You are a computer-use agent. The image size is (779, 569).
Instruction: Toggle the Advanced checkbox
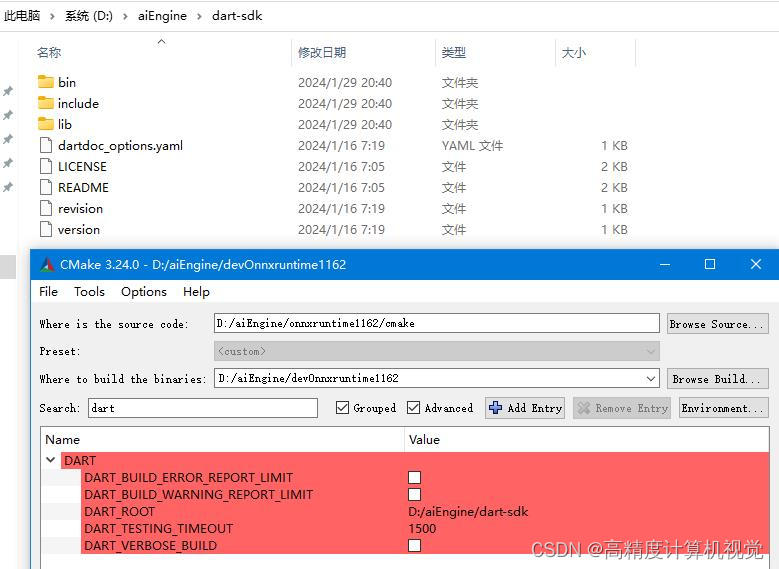(x=413, y=408)
